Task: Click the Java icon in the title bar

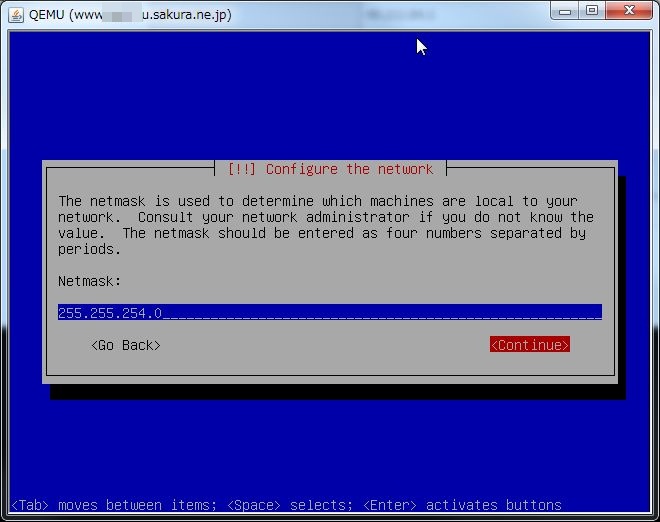Action: tap(16, 15)
